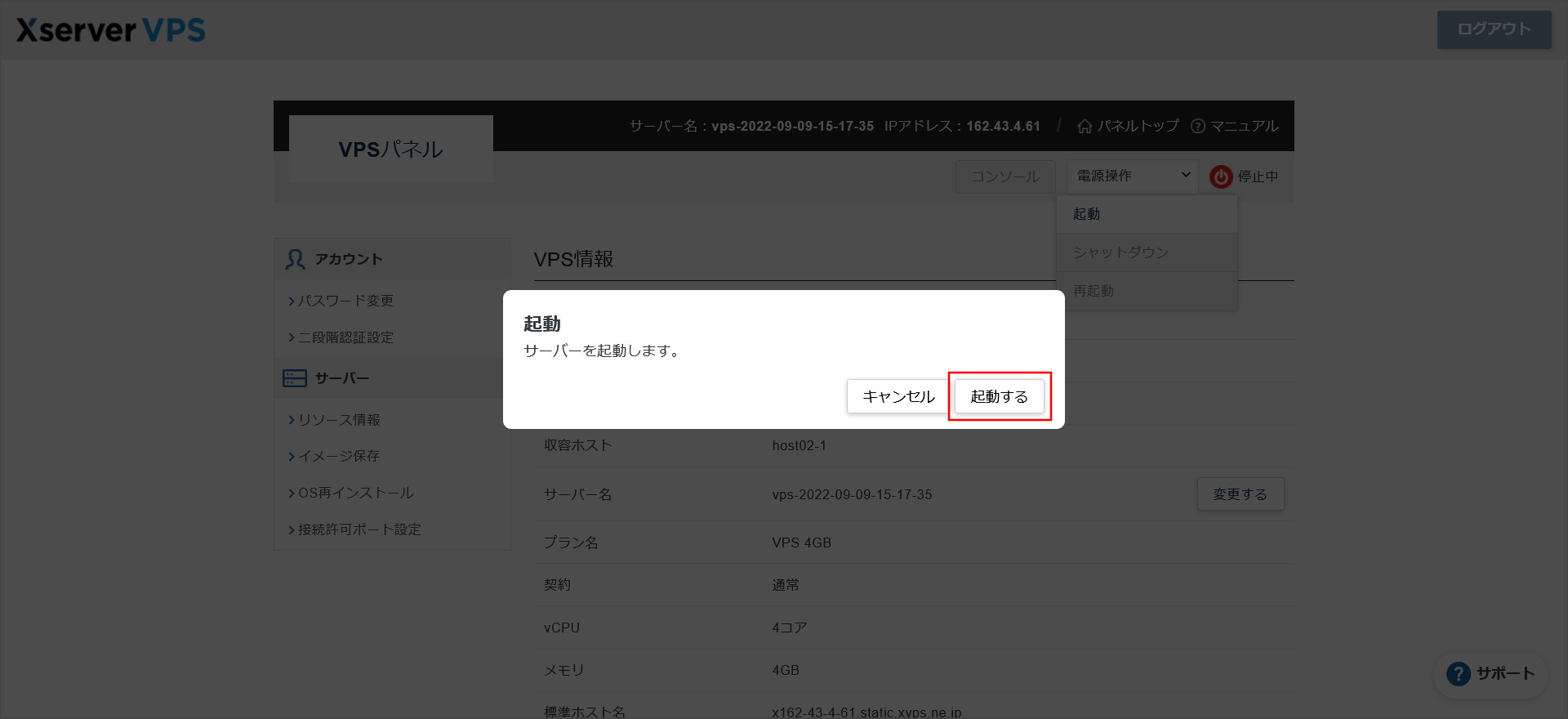Click the 通常 contract value
The image size is (1568, 719).
786,585
